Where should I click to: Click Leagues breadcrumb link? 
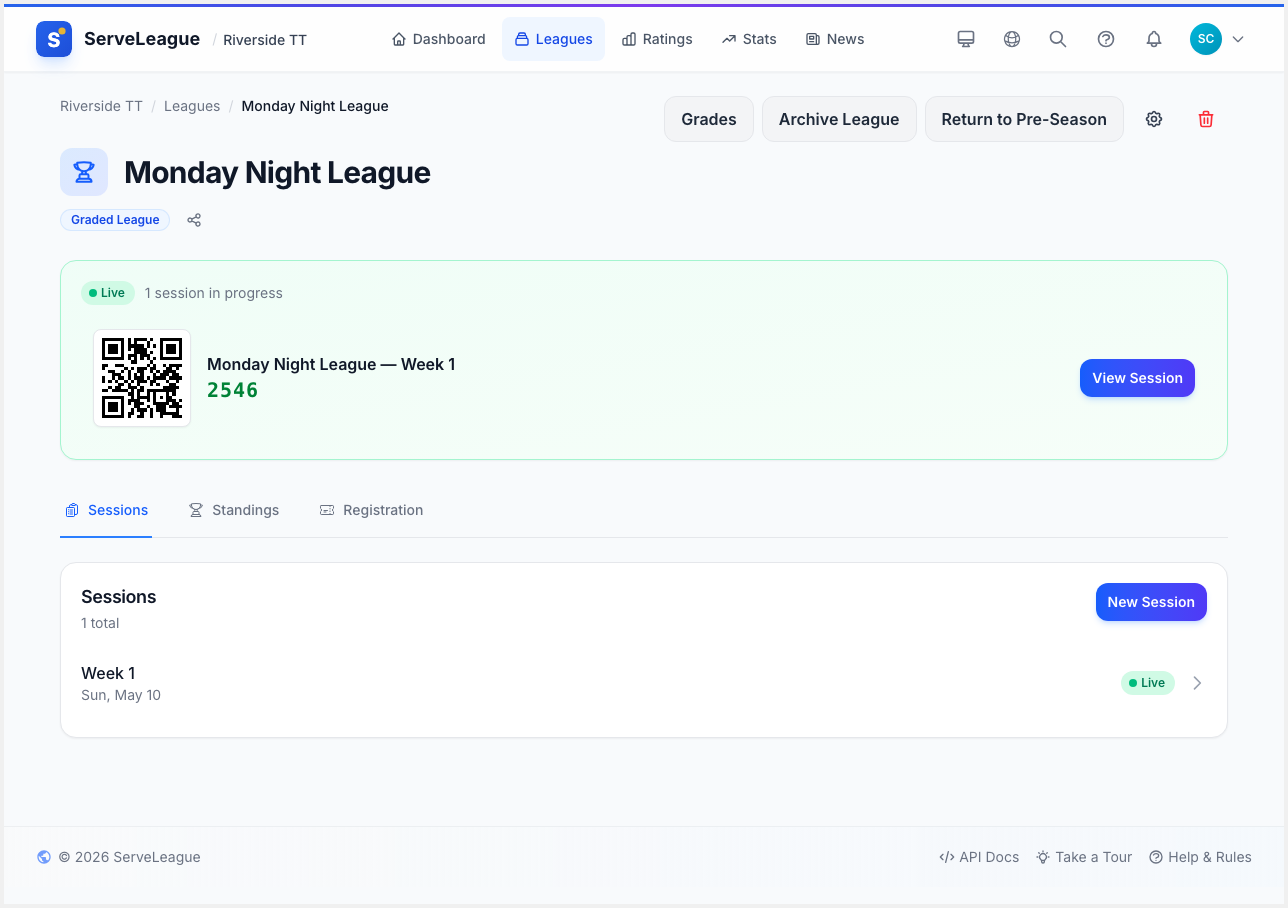(192, 106)
